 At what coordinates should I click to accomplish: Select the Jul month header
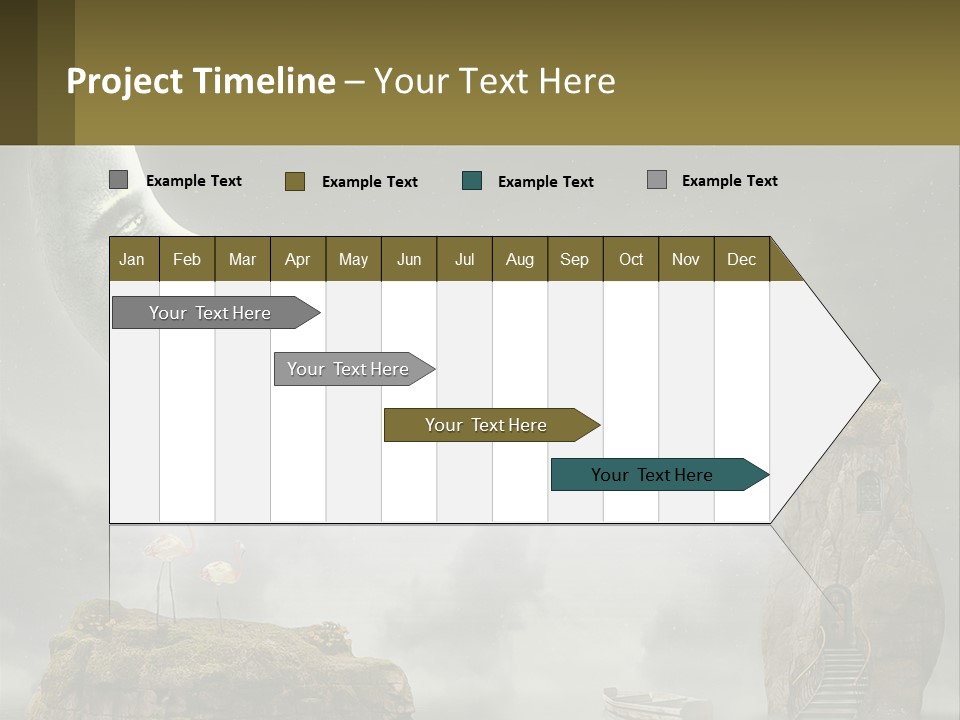click(x=464, y=259)
